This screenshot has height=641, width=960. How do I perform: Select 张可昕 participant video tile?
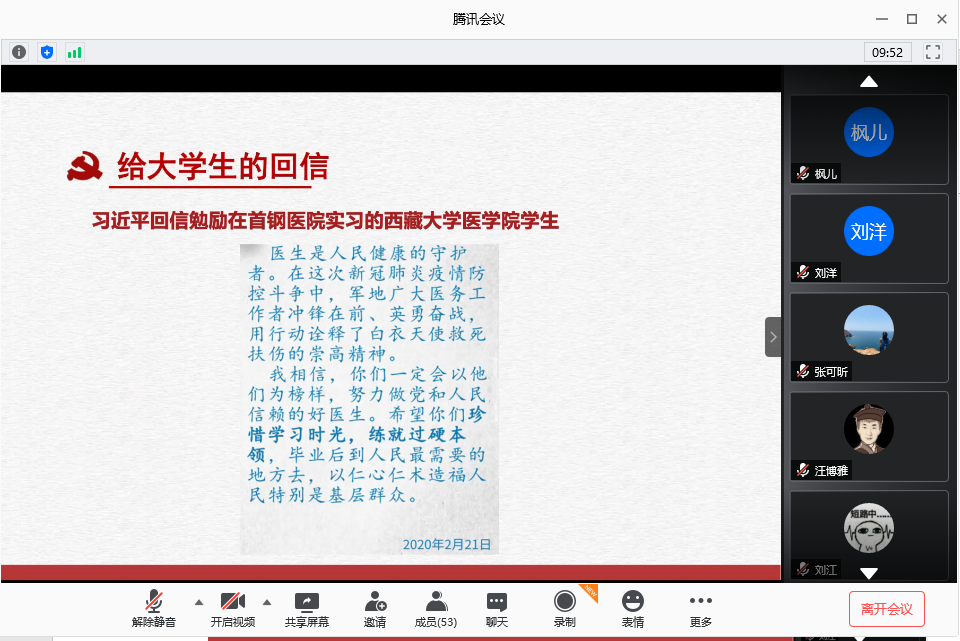[869, 337]
